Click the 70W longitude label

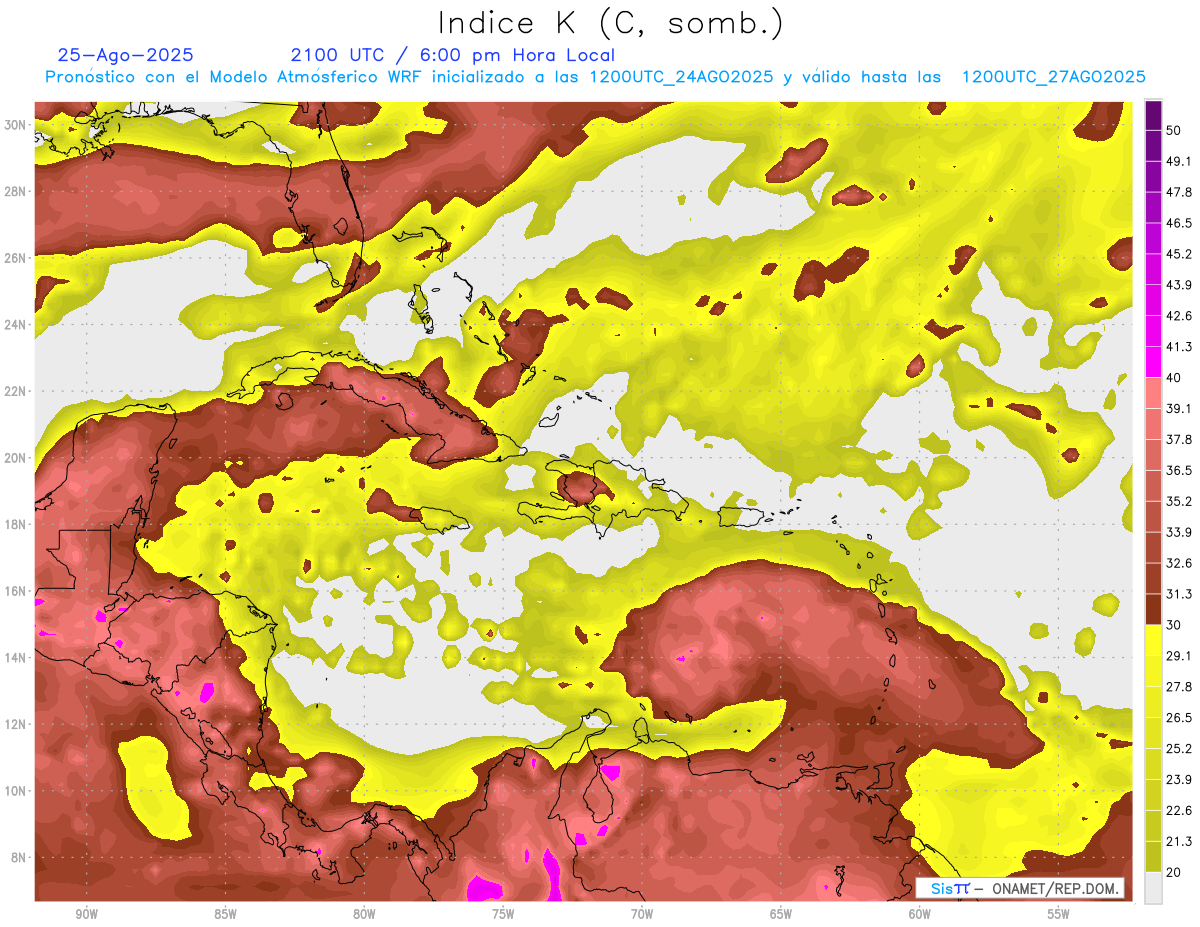click(642, 914)
